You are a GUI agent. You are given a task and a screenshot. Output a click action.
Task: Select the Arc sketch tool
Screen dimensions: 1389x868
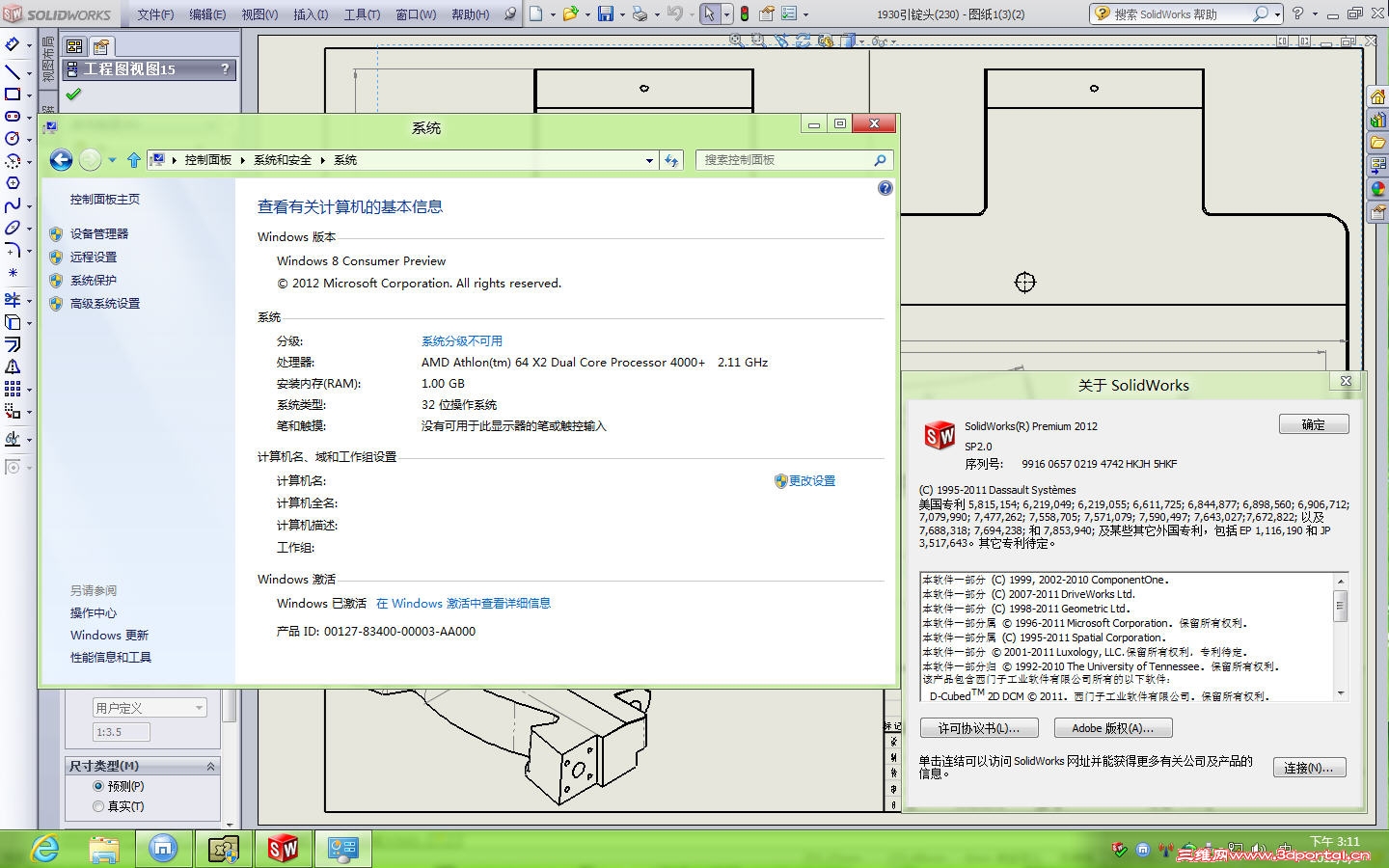13,161
